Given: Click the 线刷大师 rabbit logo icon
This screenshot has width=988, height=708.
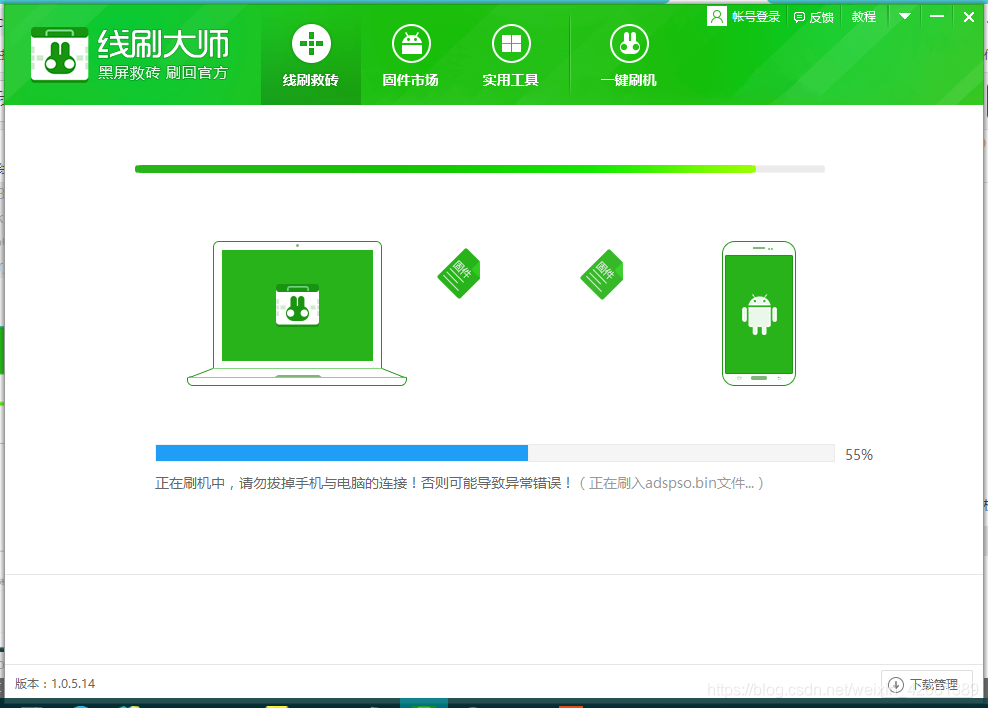Looking at the screenshot, I should [x=60, y=55].
